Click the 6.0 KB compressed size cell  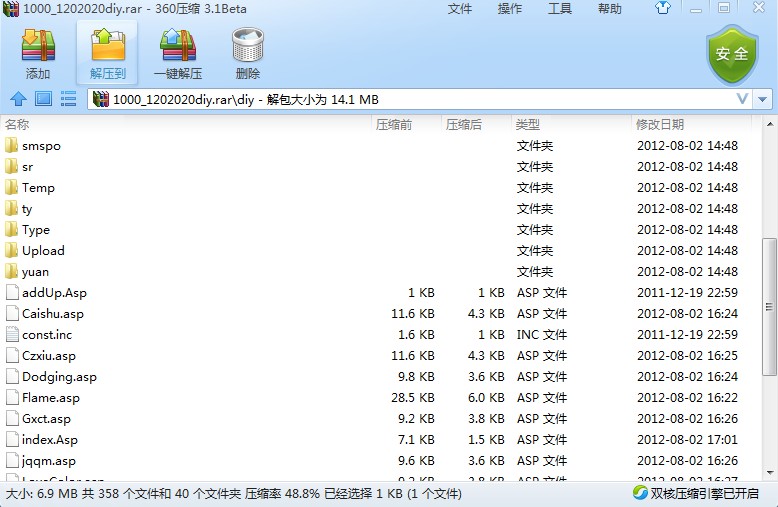pyautogui.click(x=486, y=398)
